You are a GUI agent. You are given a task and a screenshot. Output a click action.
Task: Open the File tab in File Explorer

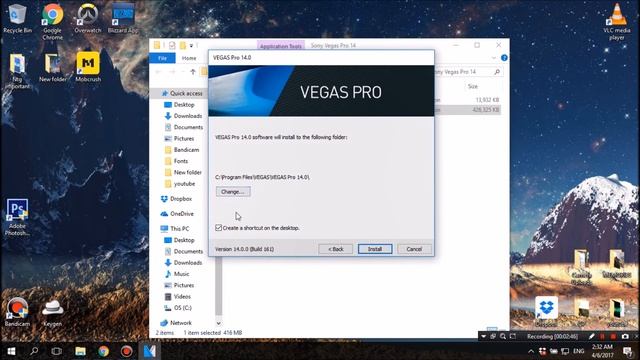pyautogui.click(x=162, y=58)
